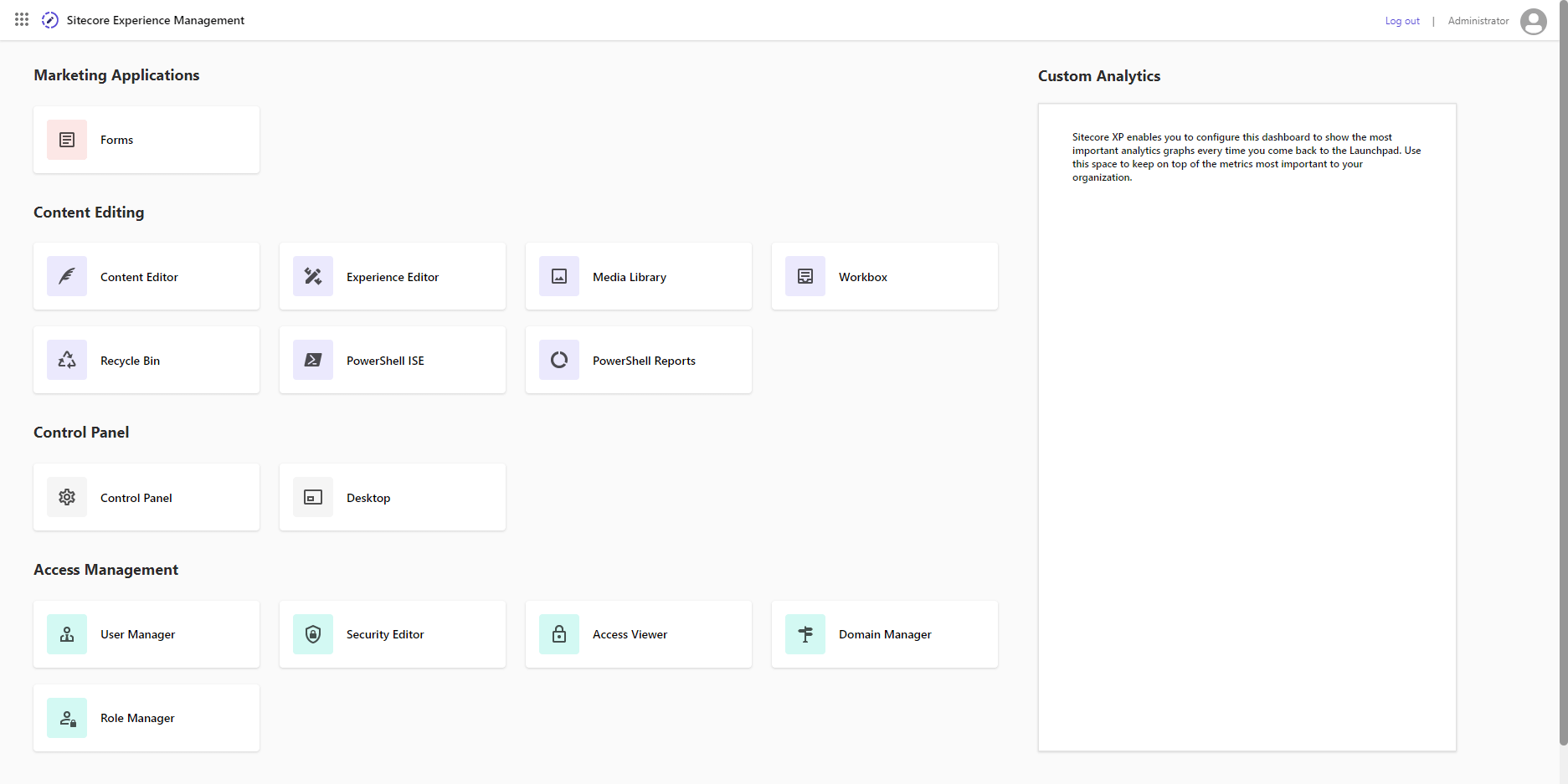The height and width of the screenshot is (784, 1568).
Task: Open the app launcher grid icon
Action: click(x=22, y=19)
